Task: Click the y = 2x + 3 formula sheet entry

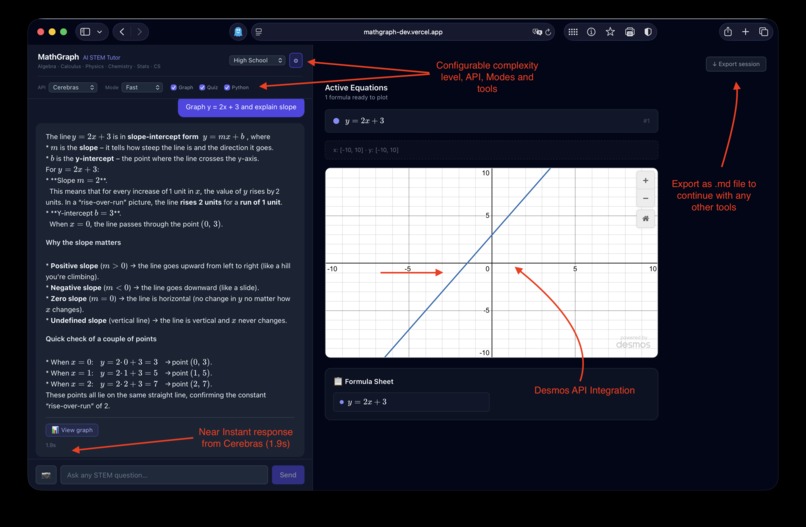Action: pyautogui.click(x=411, y=402)
